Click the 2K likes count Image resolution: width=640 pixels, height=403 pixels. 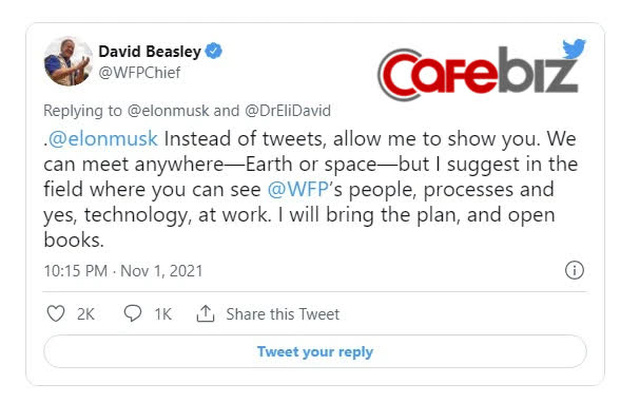(x=86, y=314)
